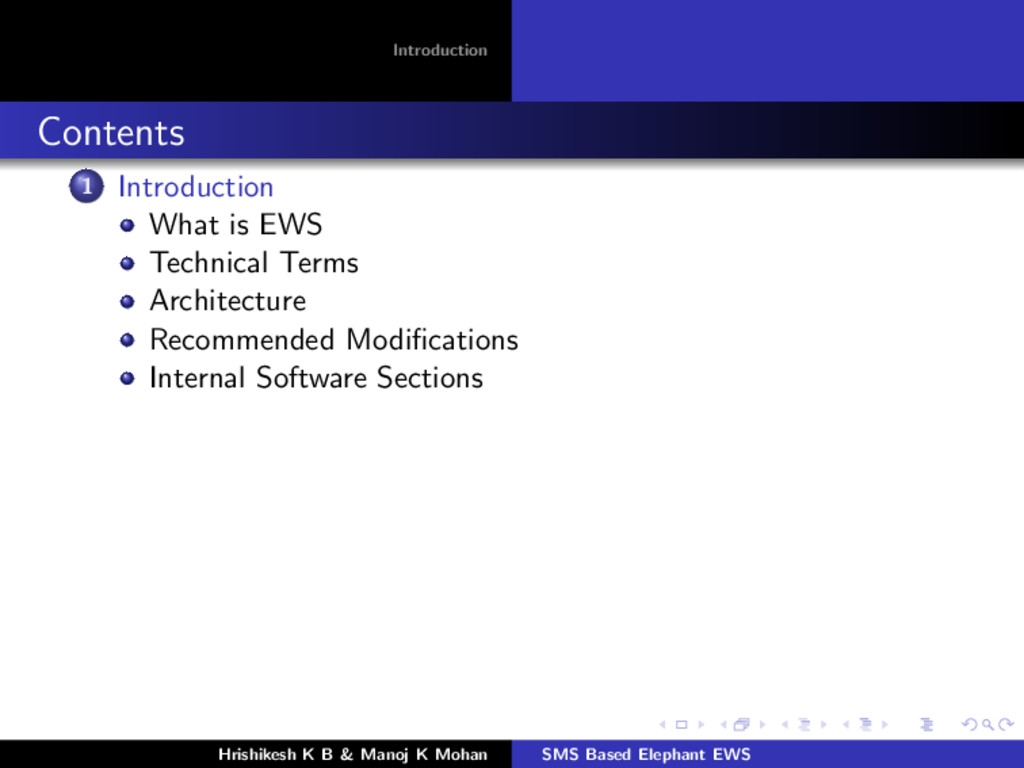This screenshot has width=1024, height=768.
Task: Click the bullet beside Architecture
Action: pos(127,302)
